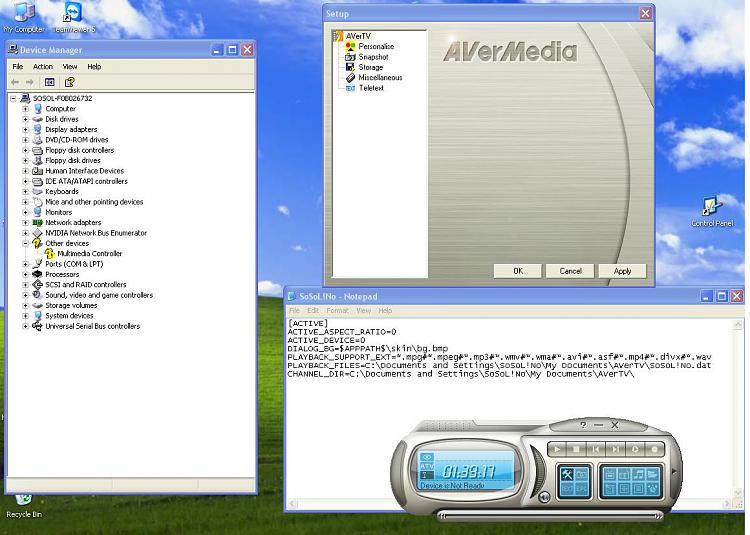Image resolution: width=750 pixels, height=535 pixels.
Task: Click the Forward arrow in Device Manager toolbar
Action: (x=30, y=82)
